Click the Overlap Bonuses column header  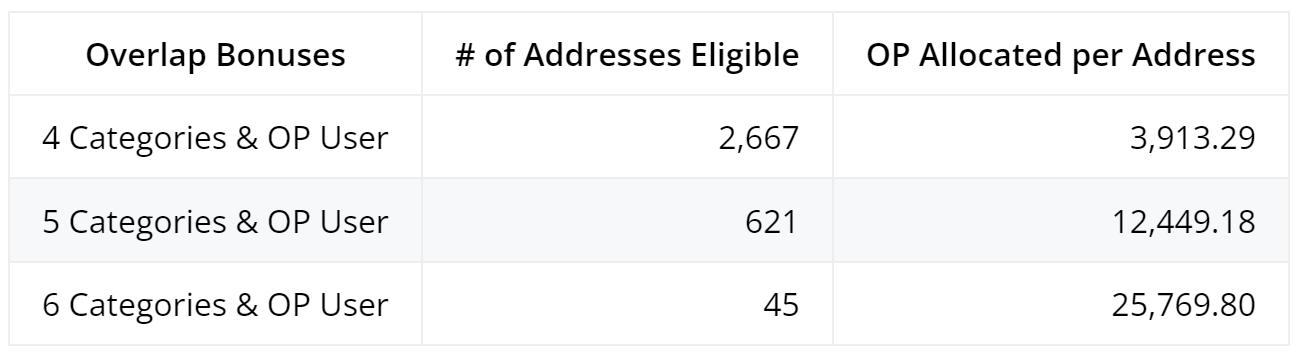(x=216, y=56)
